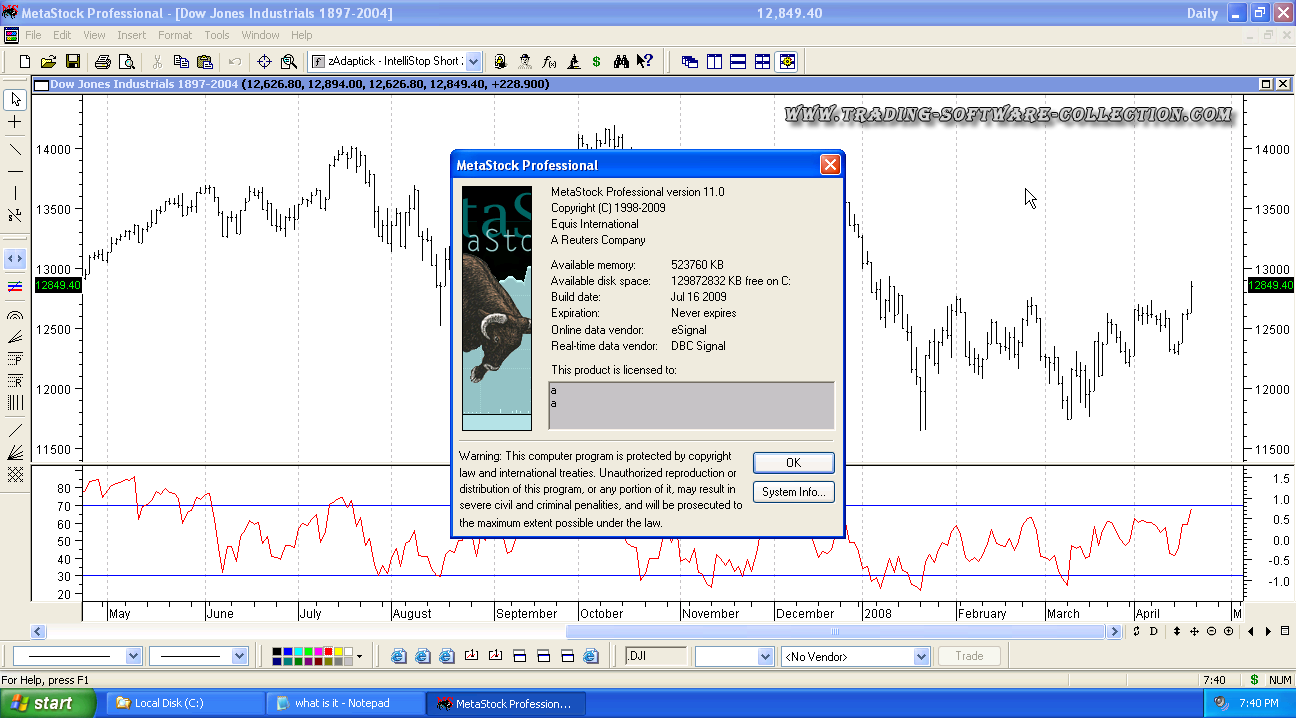This screenshot has width=1296, height=718.
Task: Click the Save floppy disk icon
Action: (73, 61)
